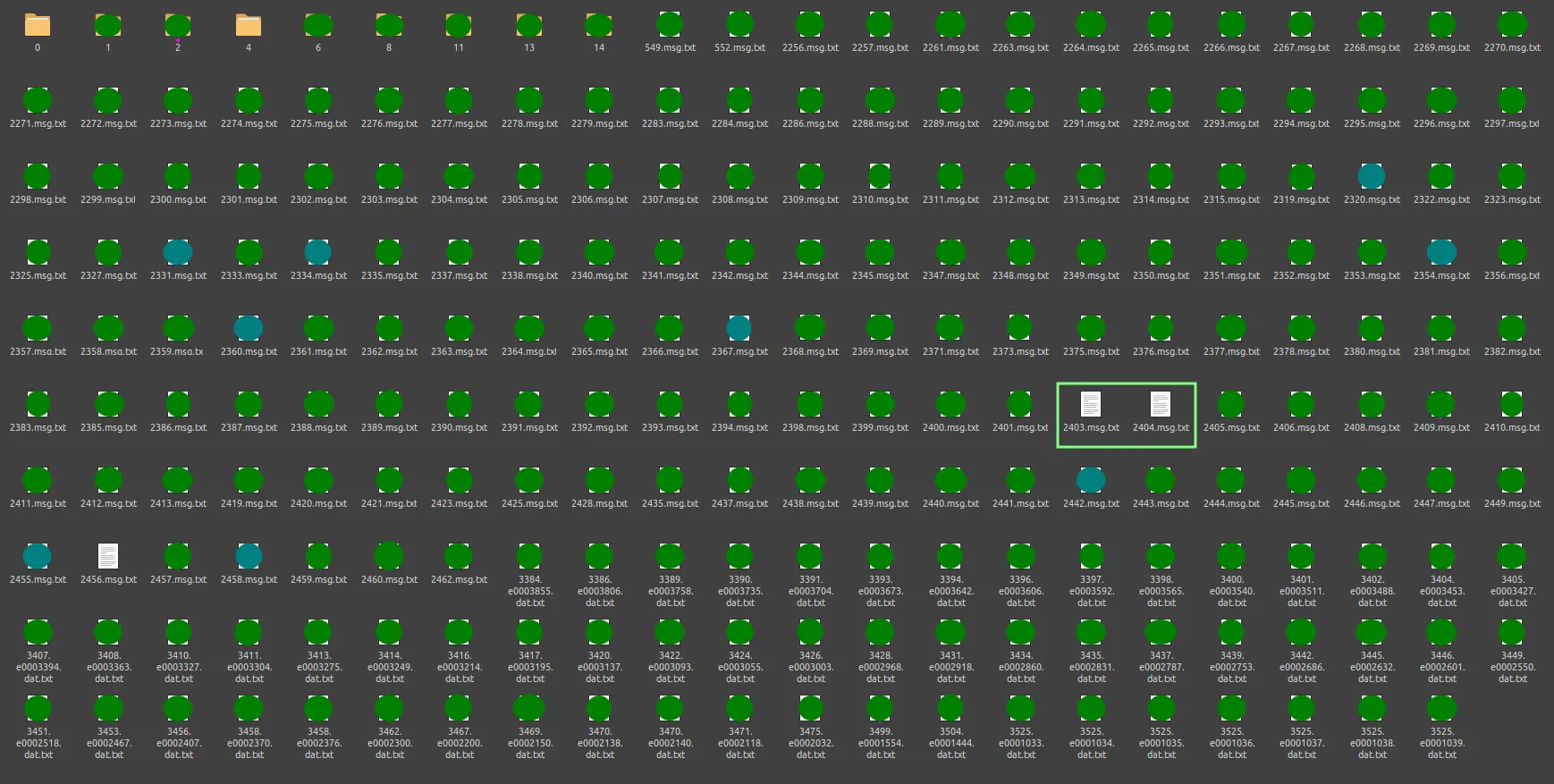Screen dimensions: 1554x784
Task: Pick the teal 2331.msg.txt file
Action: 178,253
